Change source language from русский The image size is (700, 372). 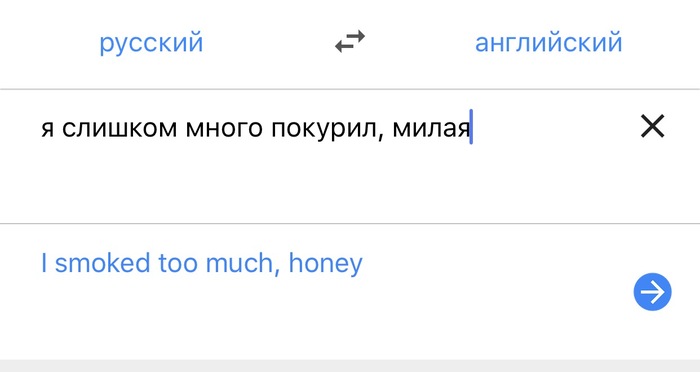coord(151,43)
